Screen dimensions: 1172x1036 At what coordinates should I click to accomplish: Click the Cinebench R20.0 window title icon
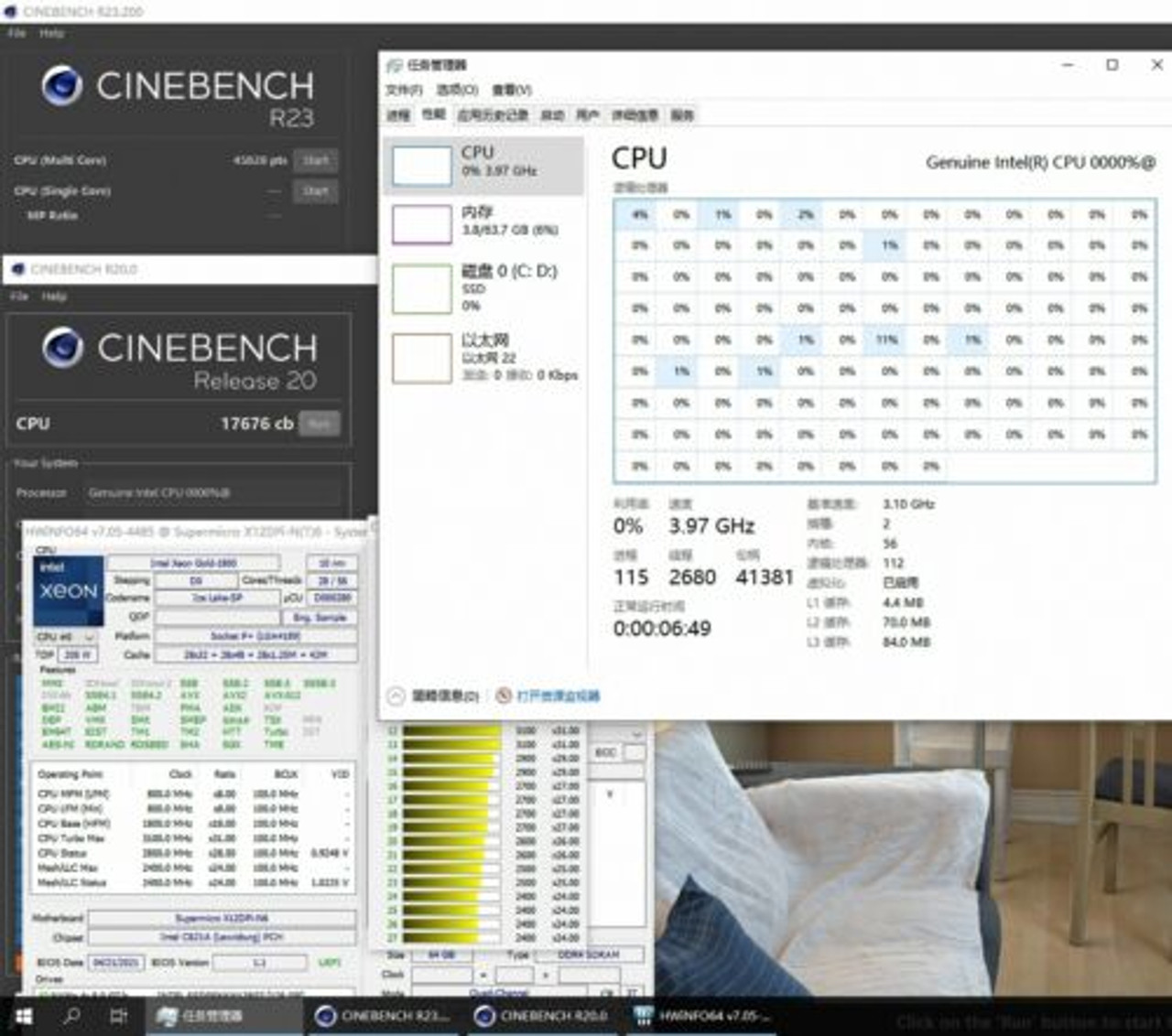(17, 269)
